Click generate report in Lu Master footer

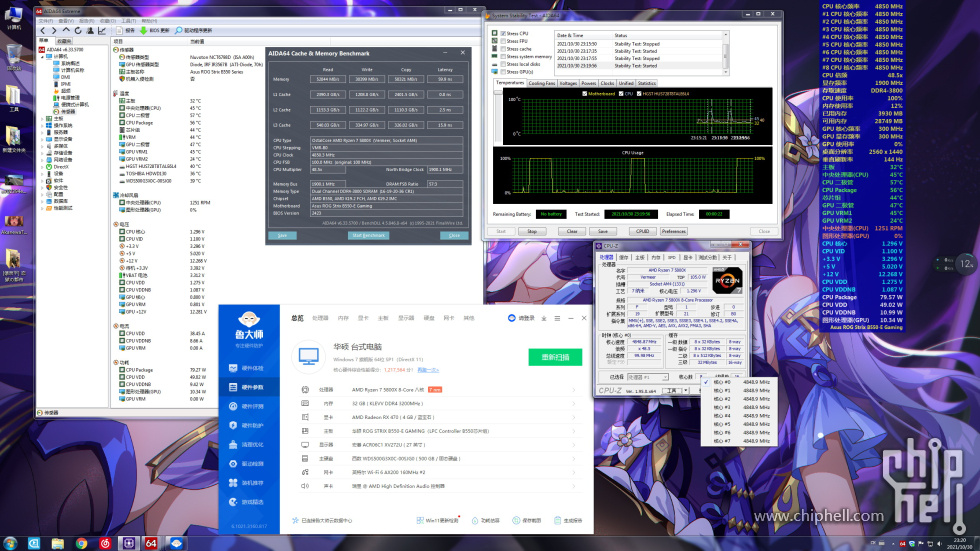568,520
